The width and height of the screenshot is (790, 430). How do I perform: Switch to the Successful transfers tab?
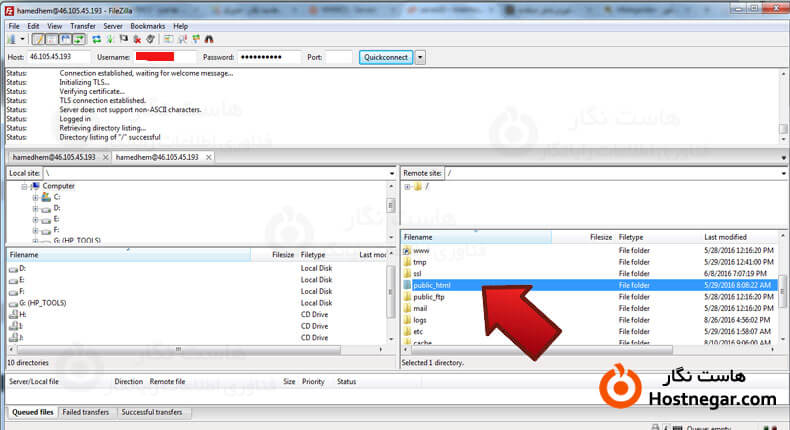coord(152,412)
